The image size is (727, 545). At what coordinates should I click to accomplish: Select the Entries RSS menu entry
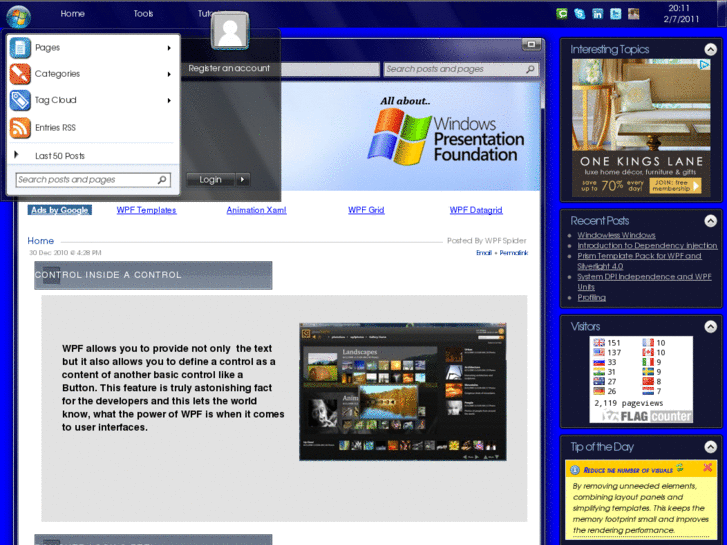coord(93,128)
